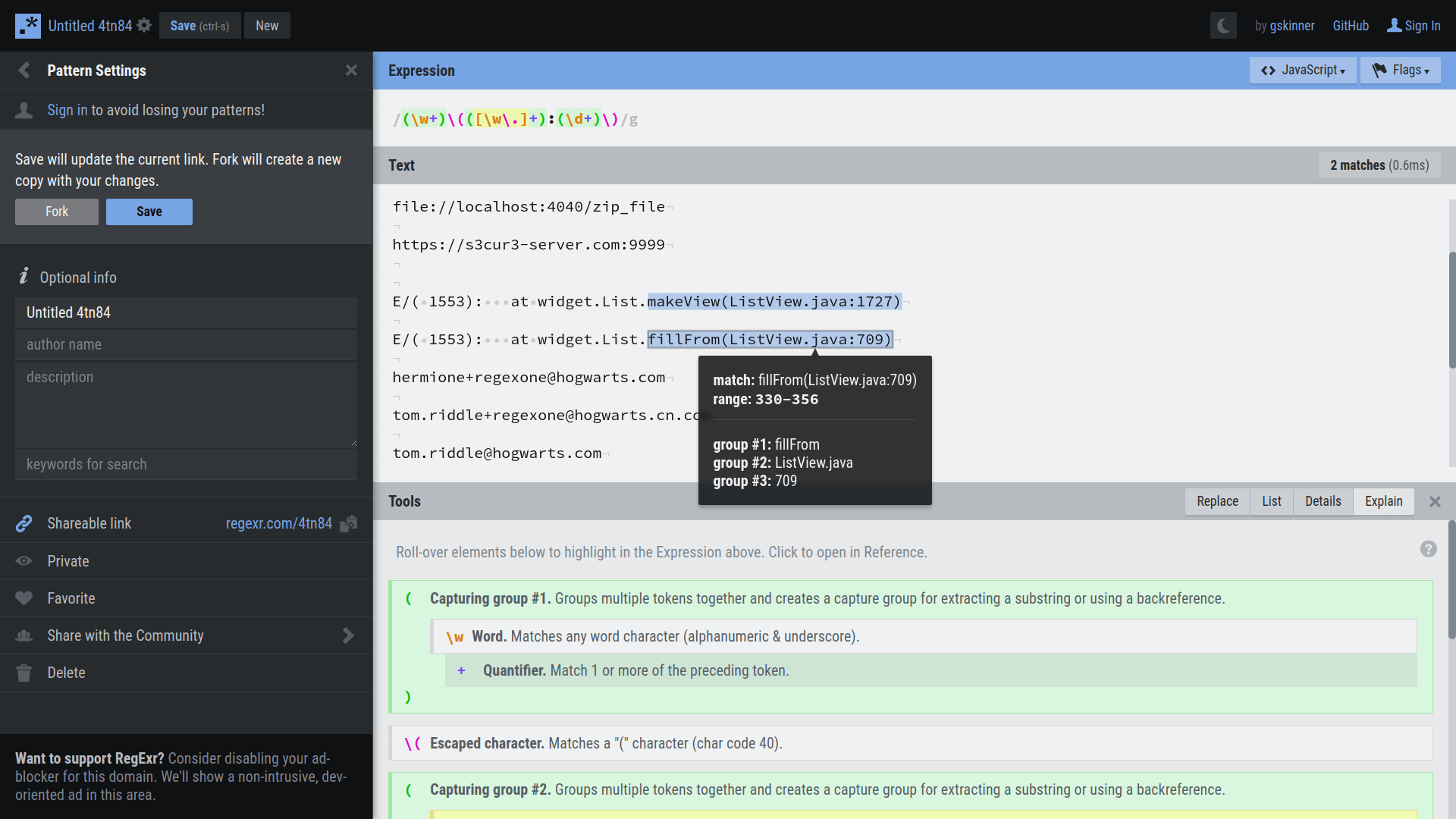Click the author name input field

[186, 344]
